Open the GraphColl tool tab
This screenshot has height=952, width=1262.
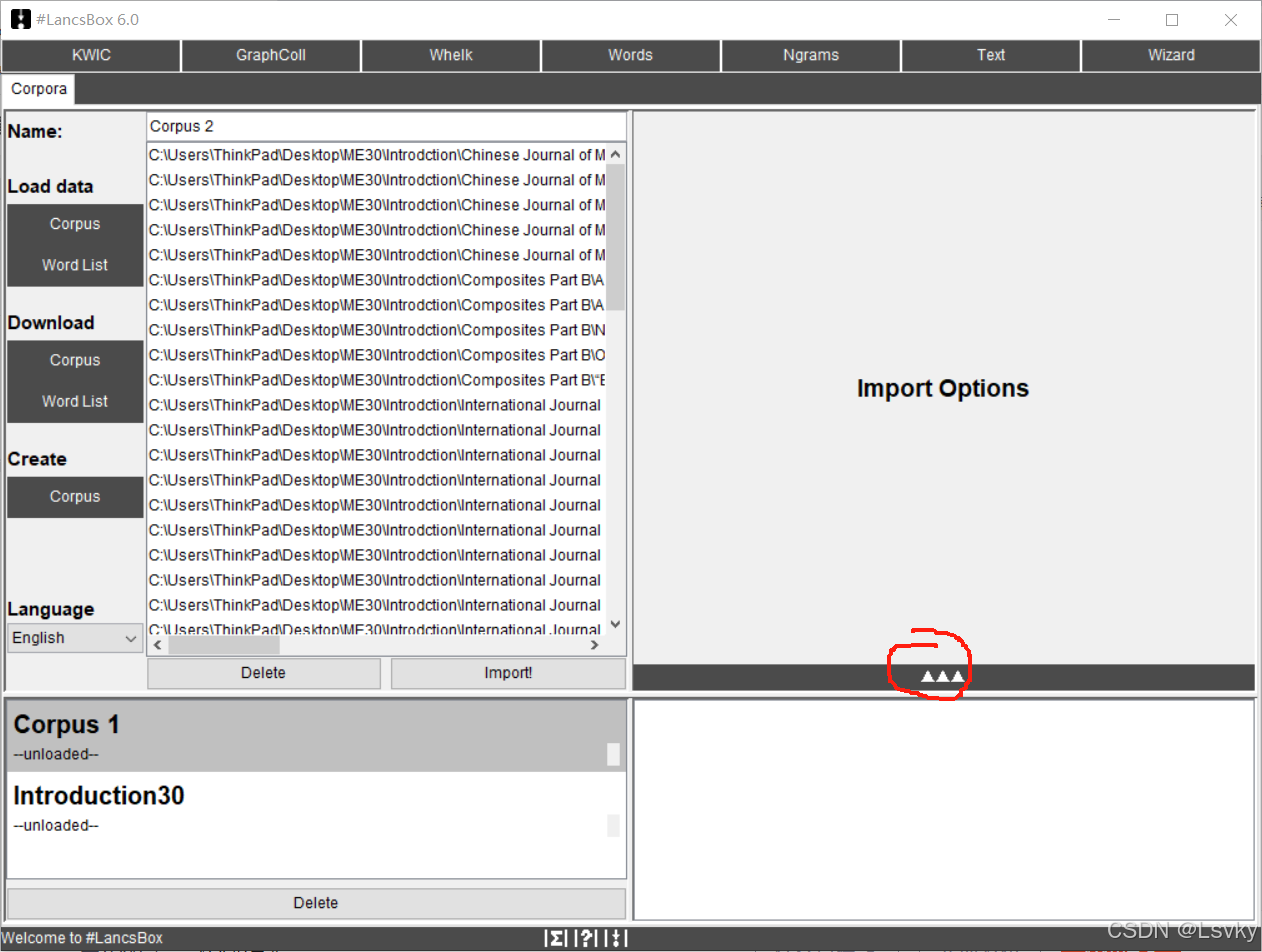(x=271, y=55)
